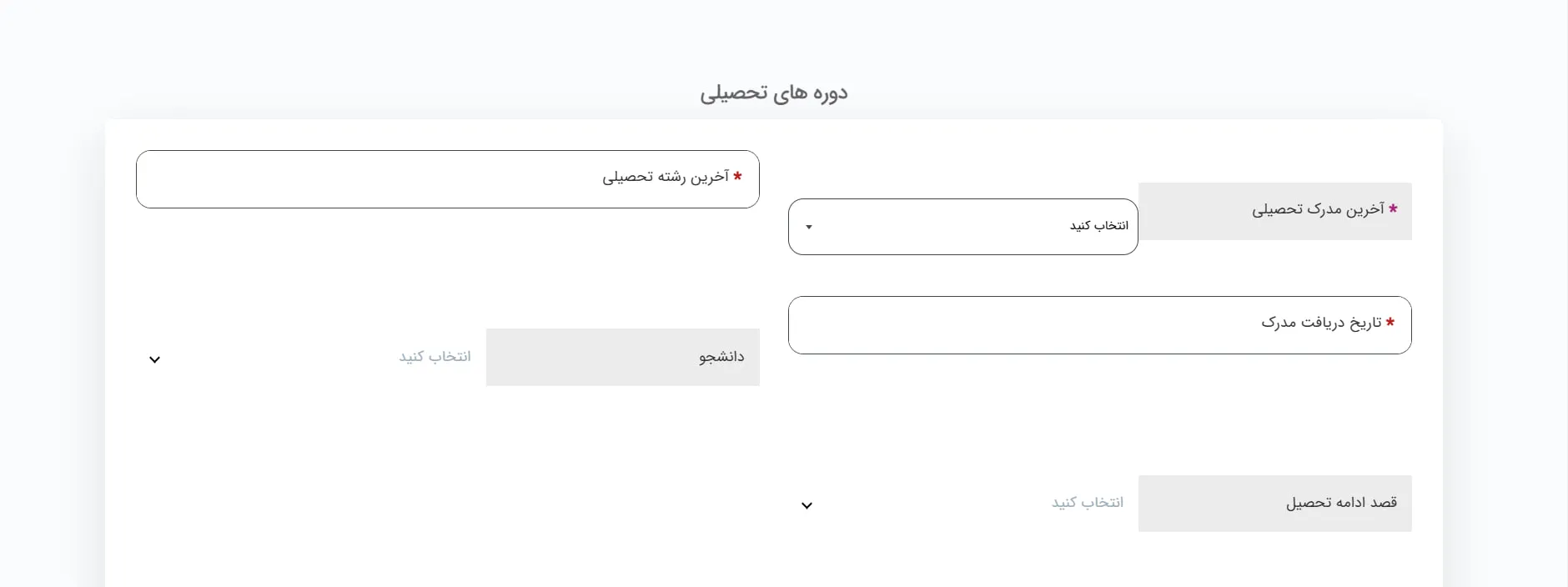The image size is (1568, 587).
Task: Click انتخاب کنید placeholder in دانشجو field
Action: click(x=435, y=357)
